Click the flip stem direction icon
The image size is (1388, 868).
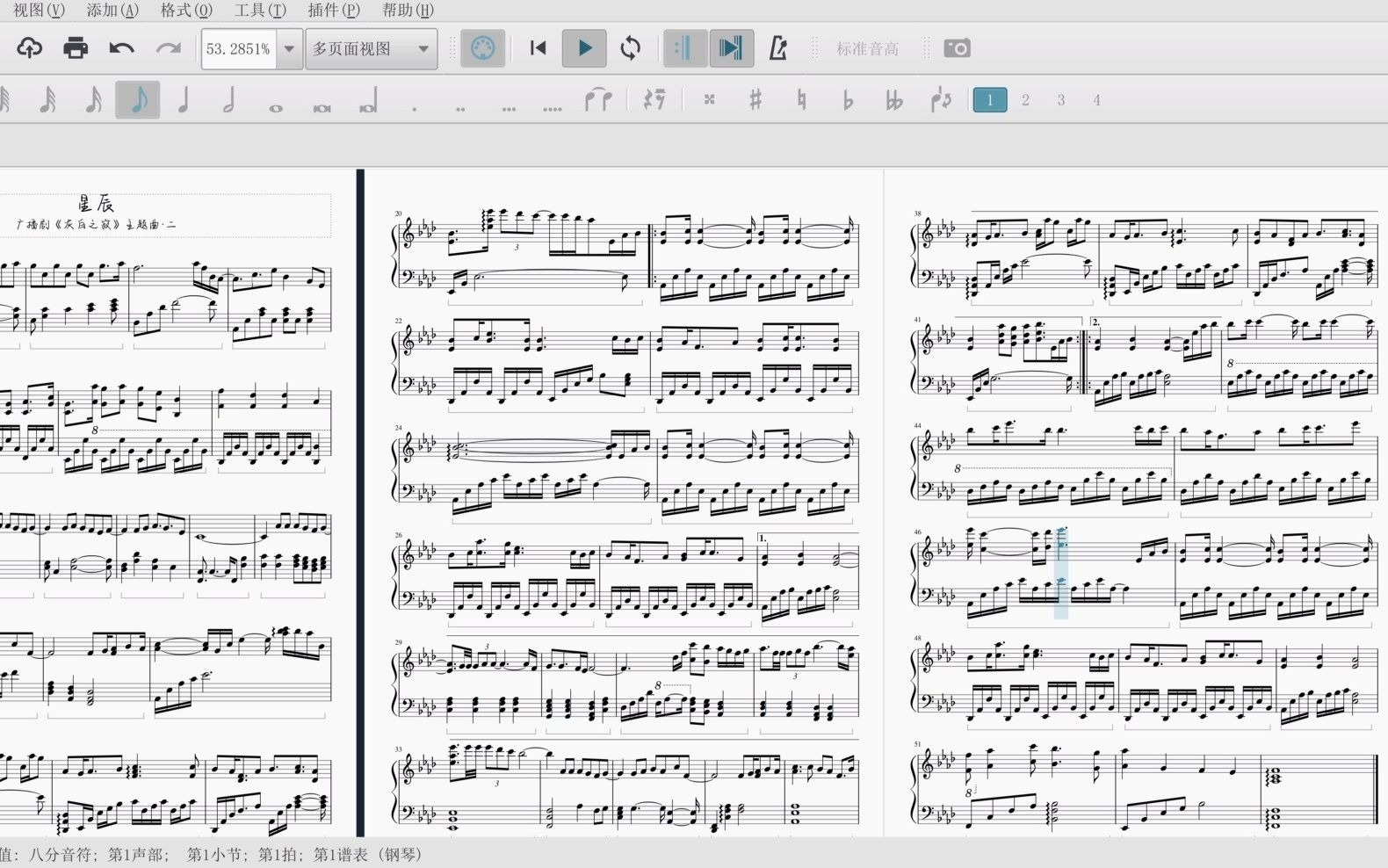pos(940,100)
